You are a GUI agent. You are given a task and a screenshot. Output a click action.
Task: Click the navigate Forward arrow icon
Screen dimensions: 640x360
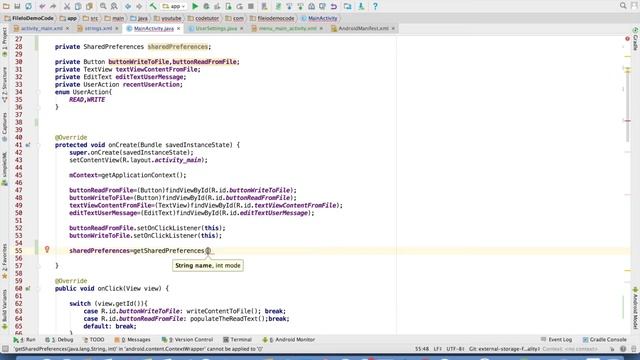pyautogui.click(x=139, y=6)
